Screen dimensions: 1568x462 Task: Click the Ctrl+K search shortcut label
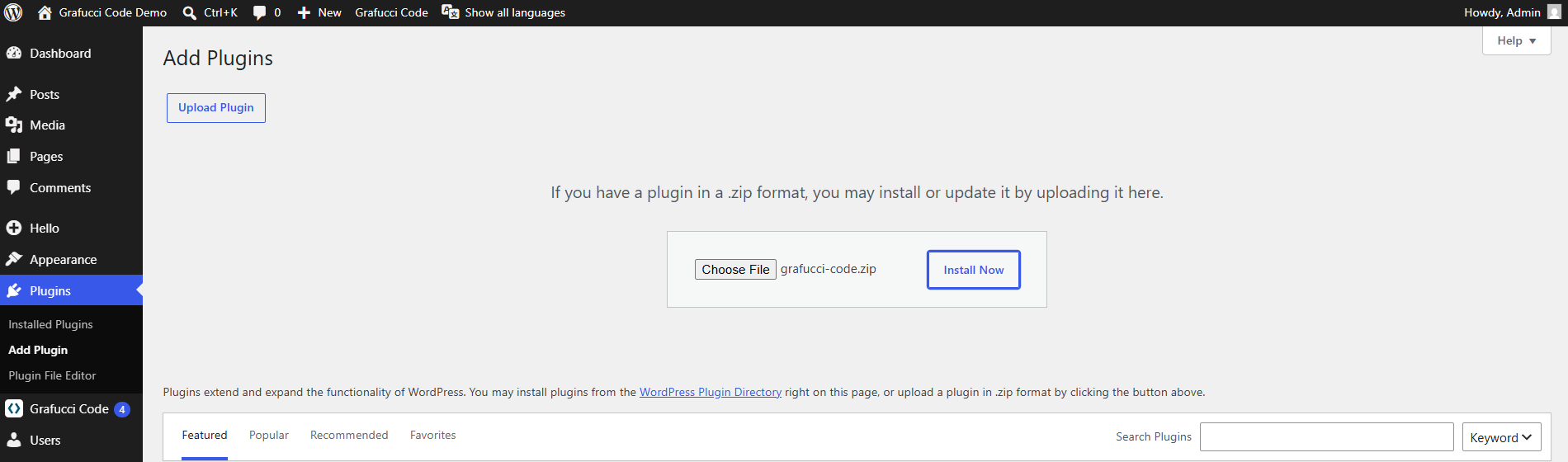click(220, 12)
